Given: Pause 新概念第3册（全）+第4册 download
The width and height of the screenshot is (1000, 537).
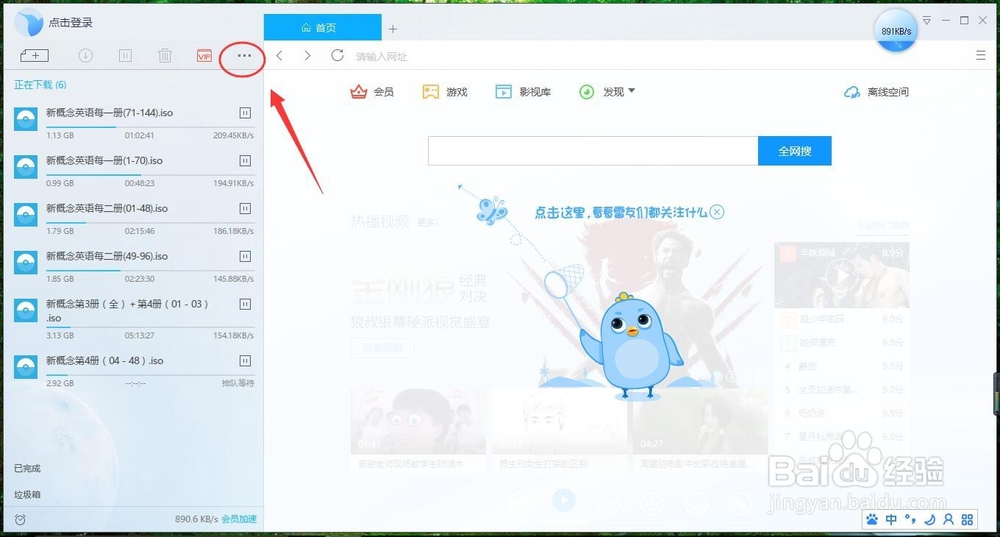Looking at the screenshot, I should (x=245, y=304).
